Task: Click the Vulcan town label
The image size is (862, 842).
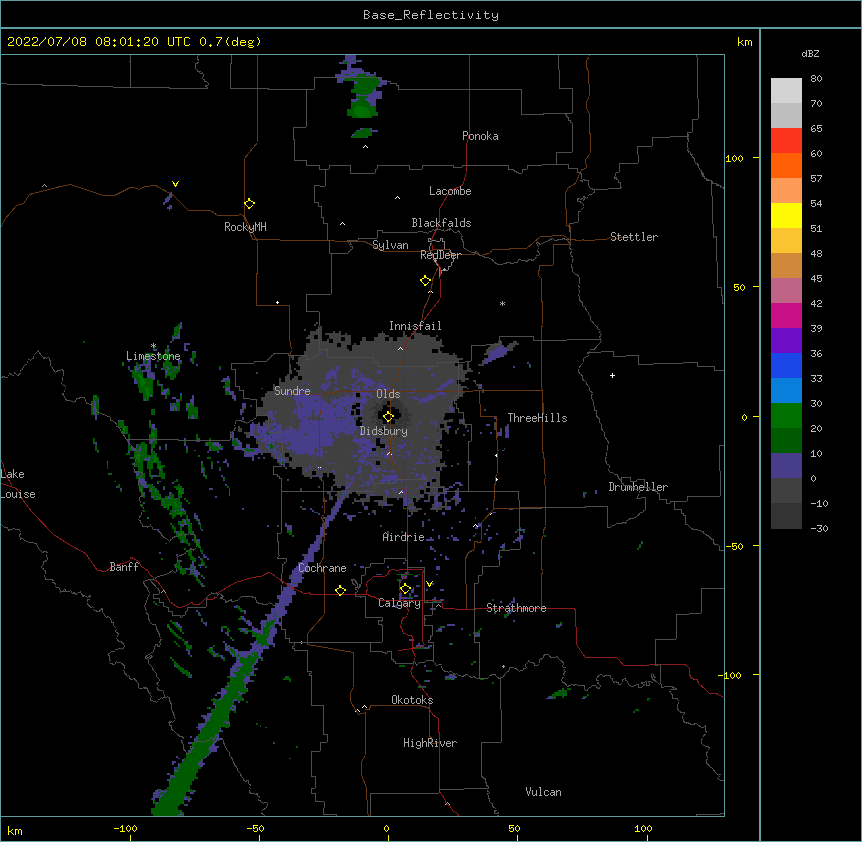Action: coord(543,792)
